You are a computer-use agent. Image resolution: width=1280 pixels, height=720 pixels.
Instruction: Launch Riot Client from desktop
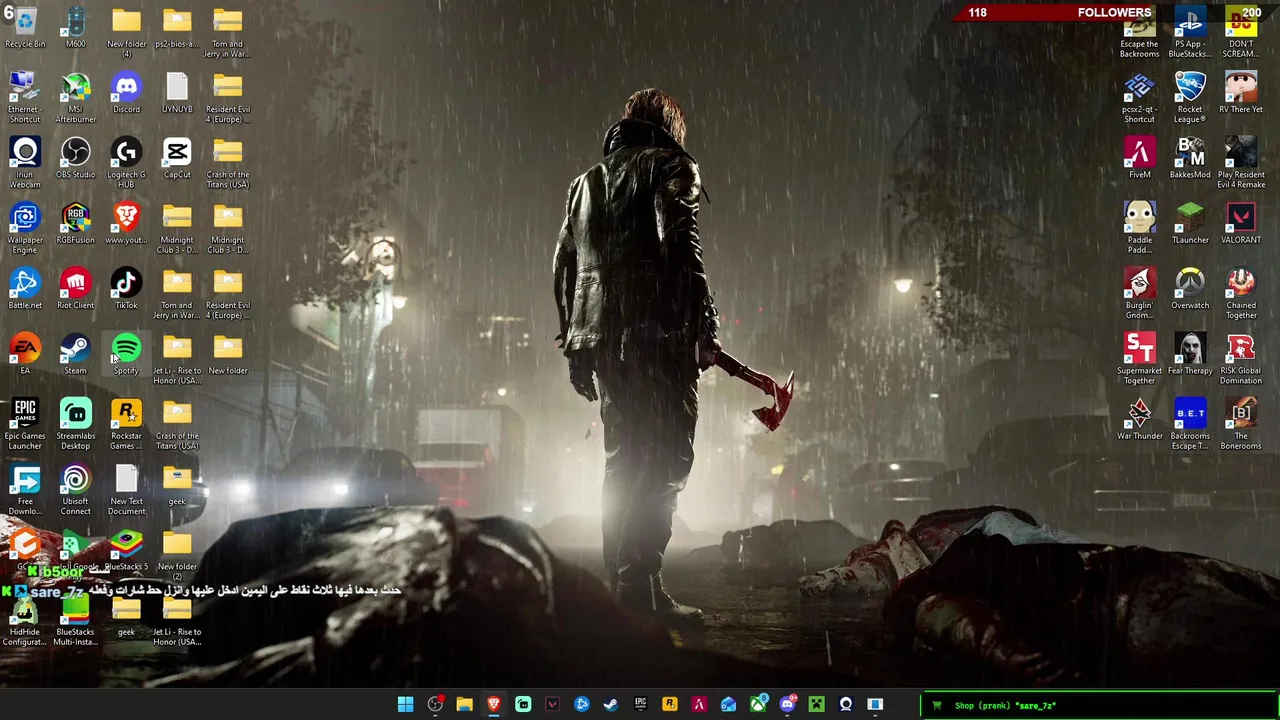pyautogui.click(x=76, y=289)
